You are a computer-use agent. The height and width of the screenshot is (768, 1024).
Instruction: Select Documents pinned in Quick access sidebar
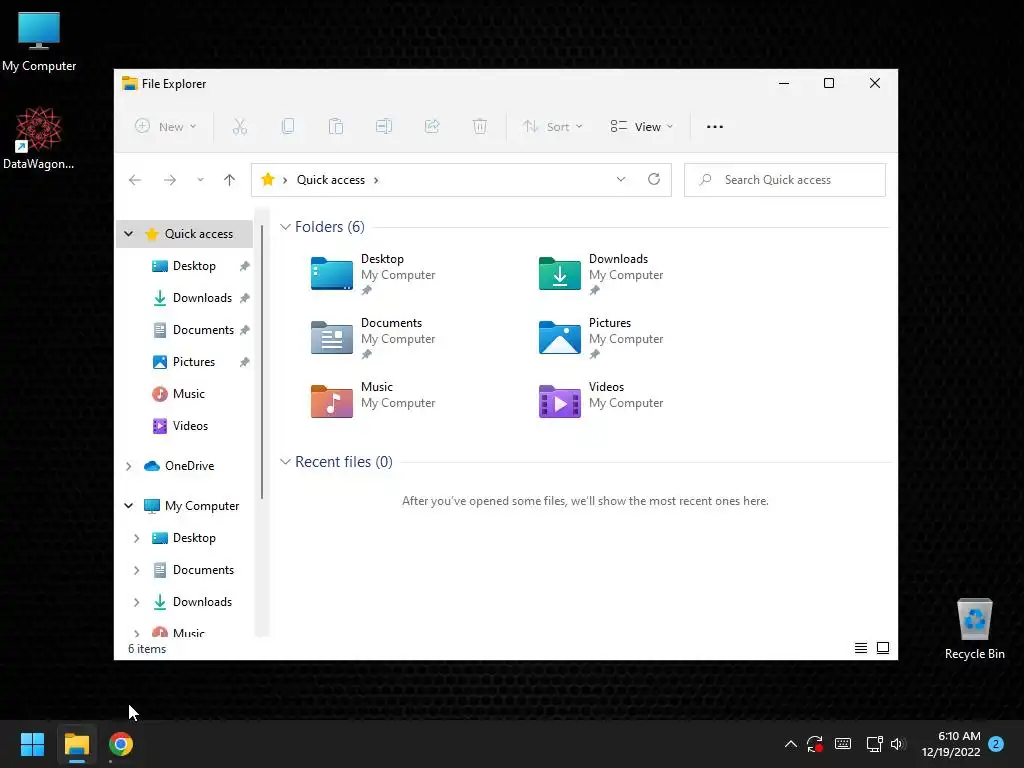[x=203, y=330]
